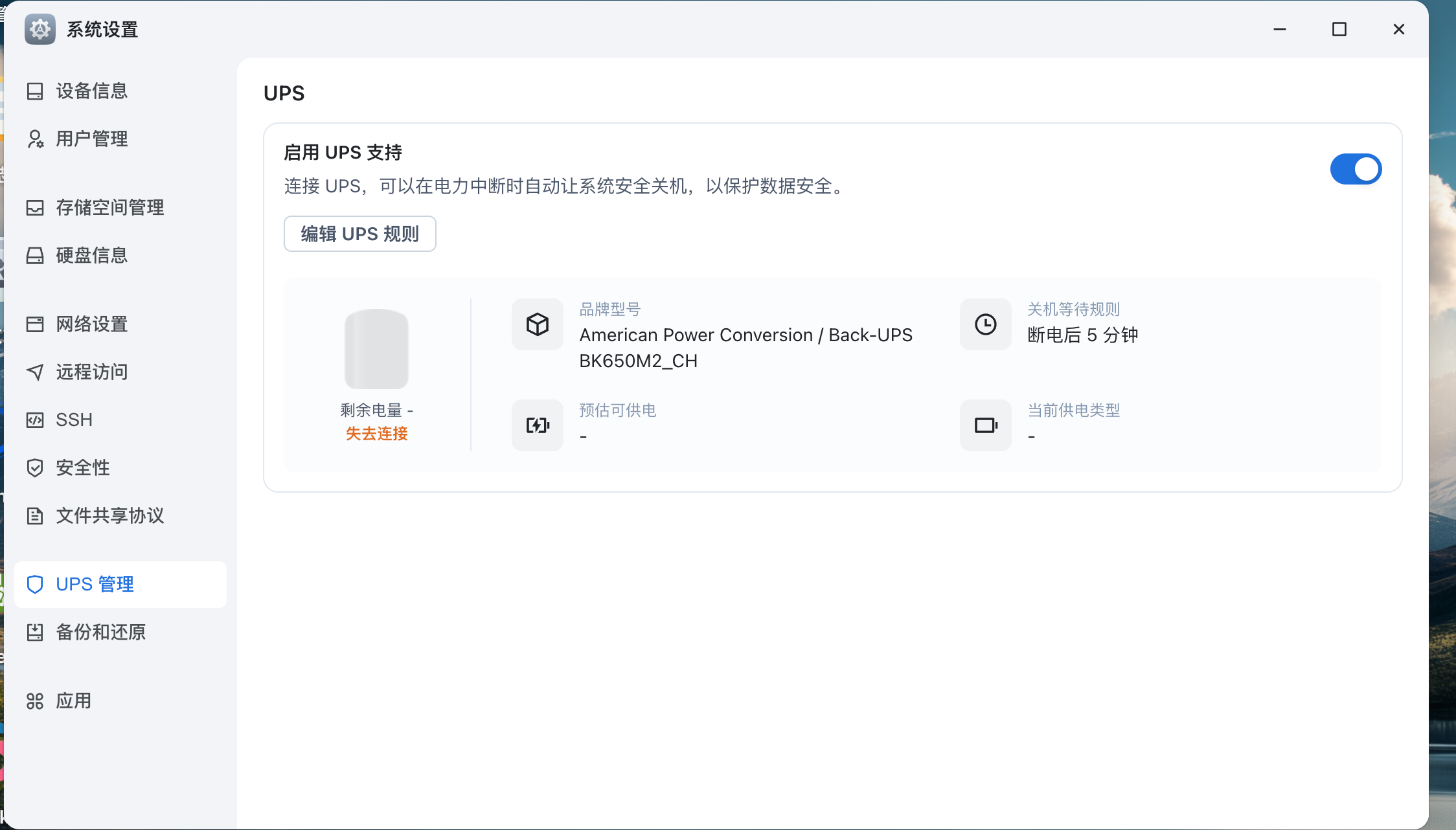Click the 关机等待规则 clock icon
The height and width of the screenshot is (830, 1456).
pos(986,324)
